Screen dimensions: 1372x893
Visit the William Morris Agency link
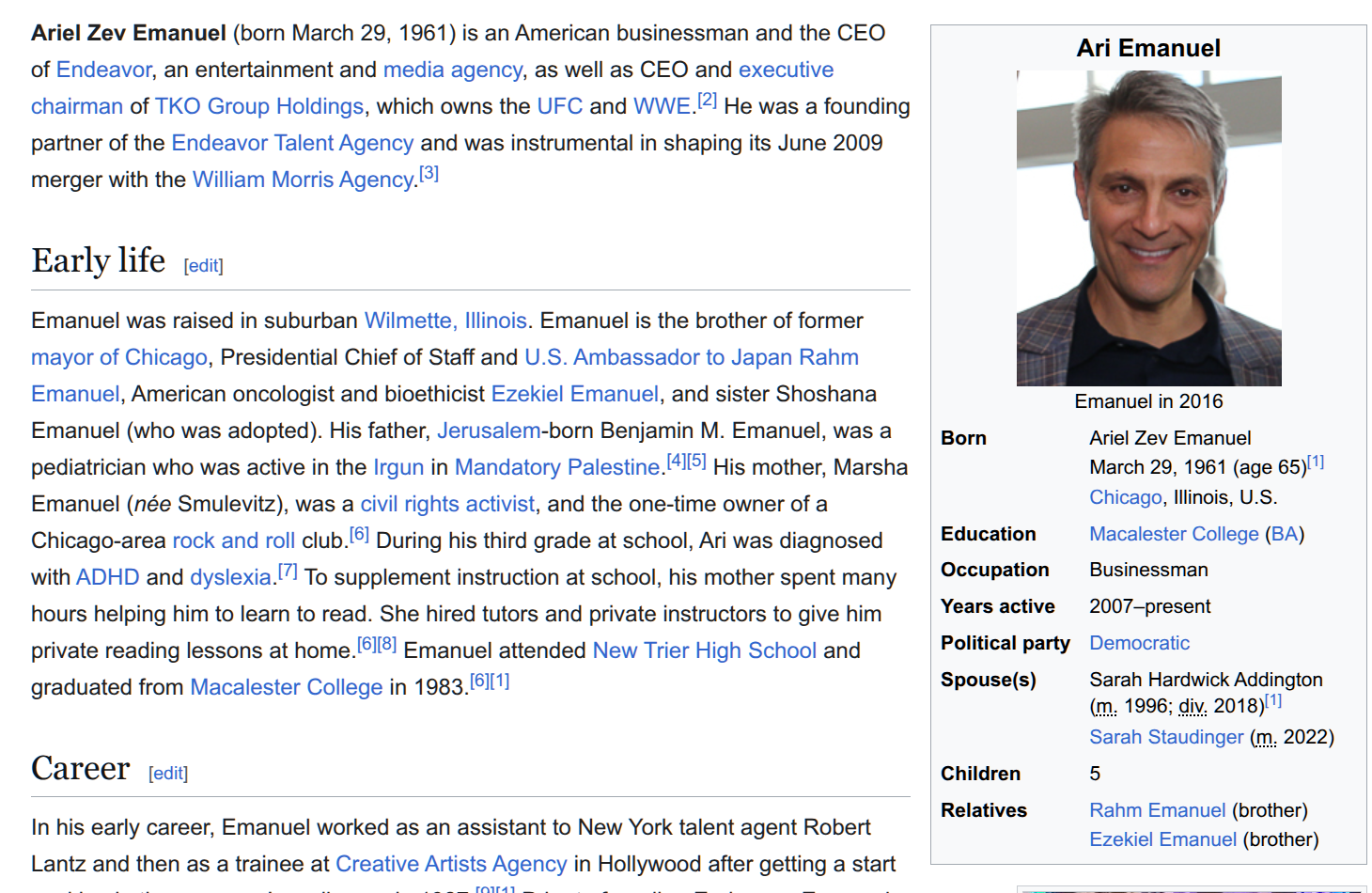pos(304,180)
